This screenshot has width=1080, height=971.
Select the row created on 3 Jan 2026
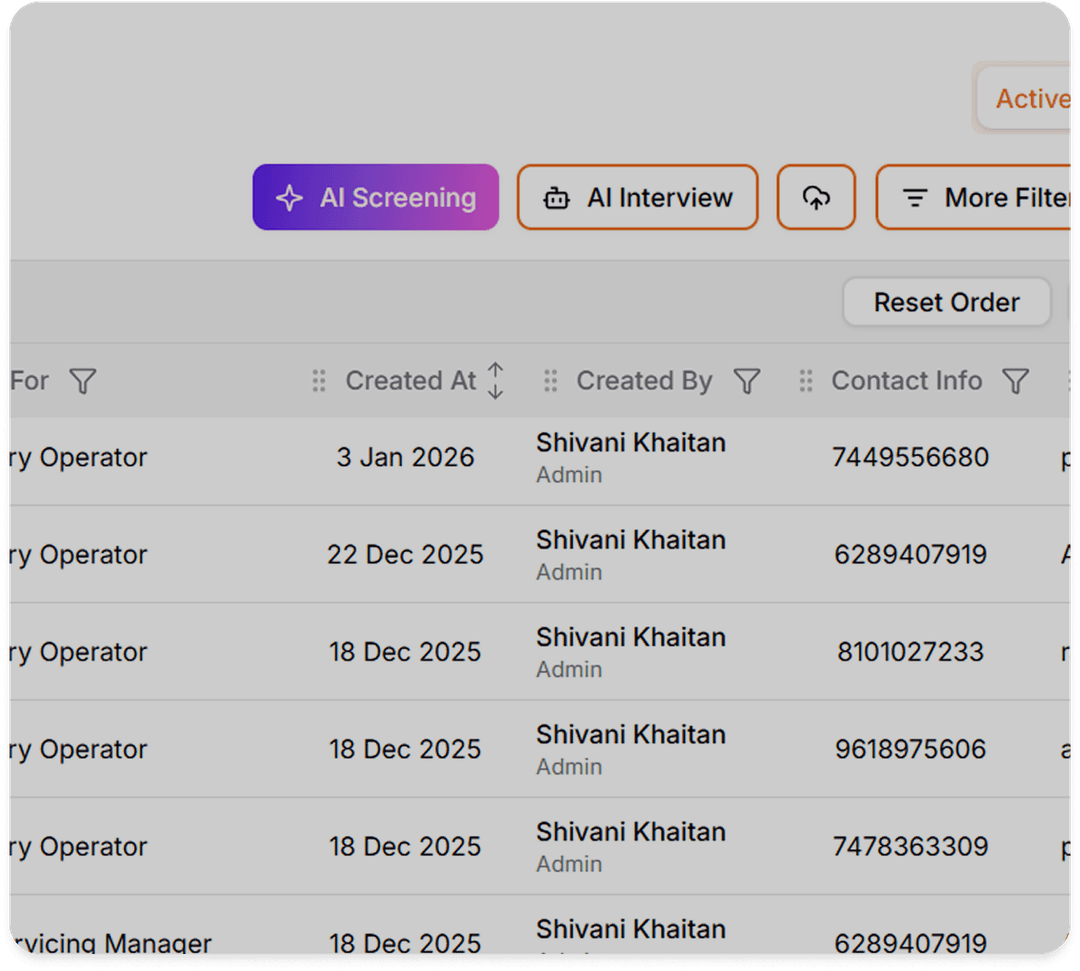tap(405, 457)
